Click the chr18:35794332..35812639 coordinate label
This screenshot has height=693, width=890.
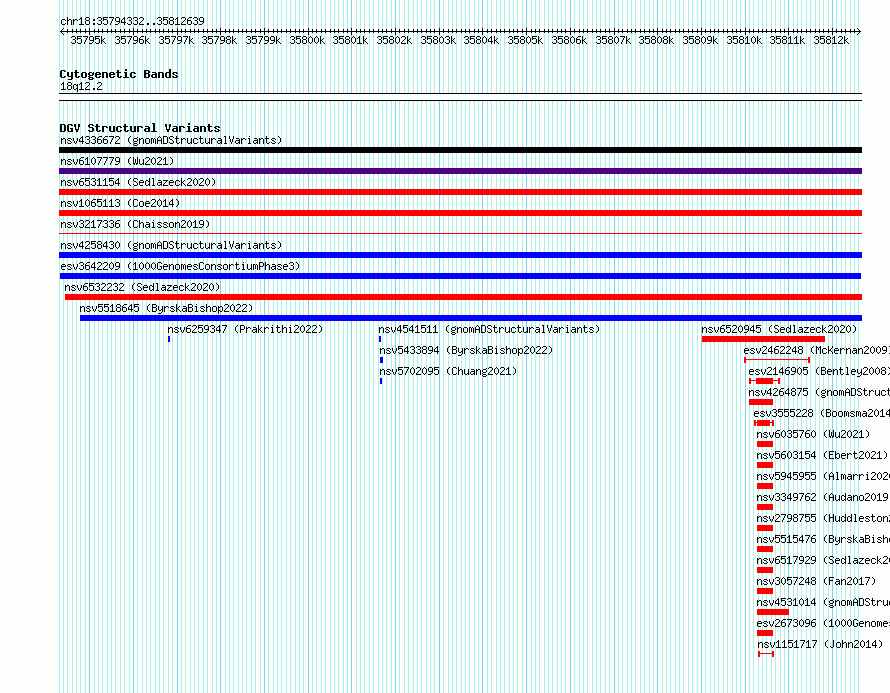[132, 21]
